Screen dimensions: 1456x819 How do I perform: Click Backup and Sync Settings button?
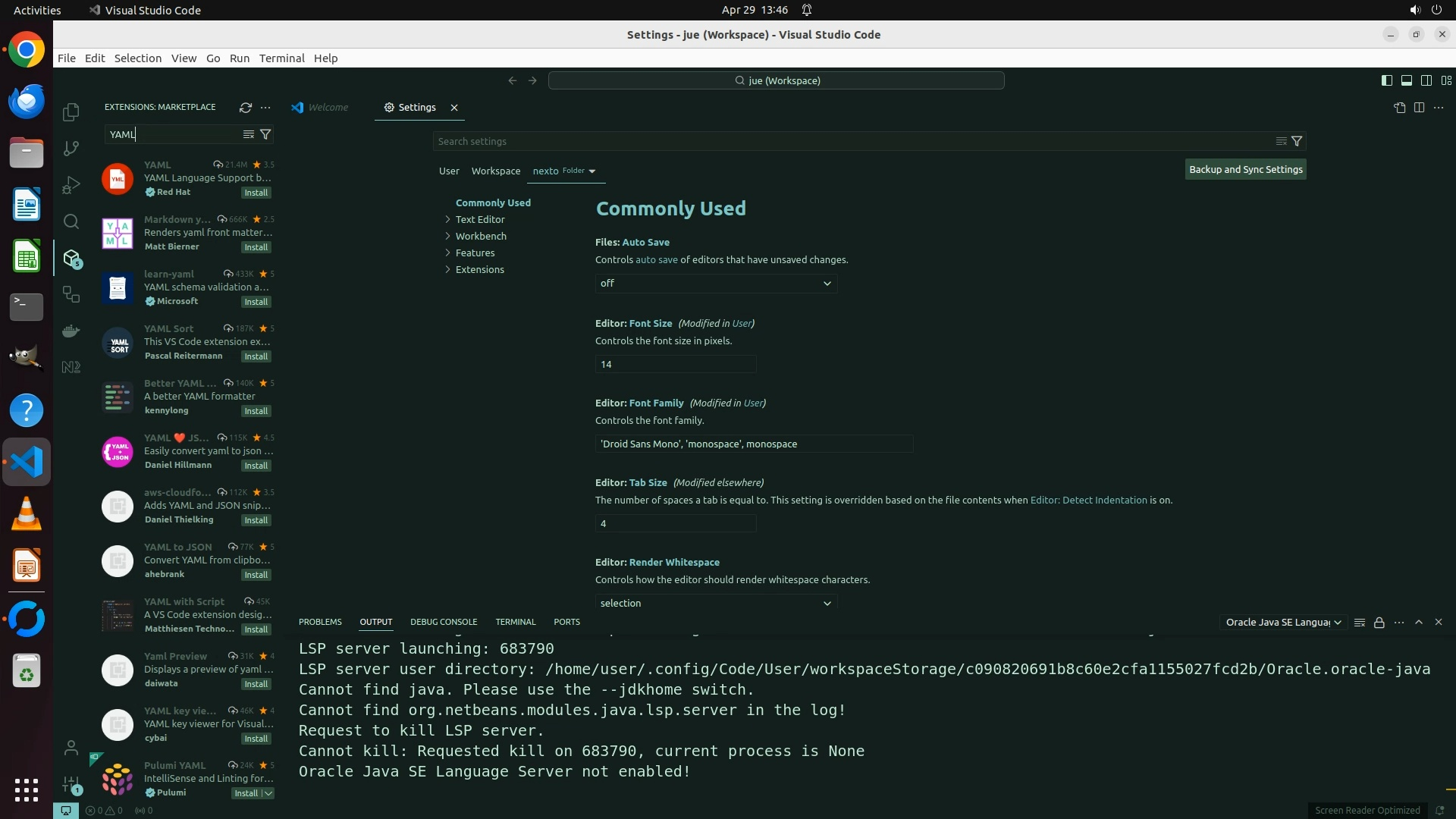[1245, 170]
